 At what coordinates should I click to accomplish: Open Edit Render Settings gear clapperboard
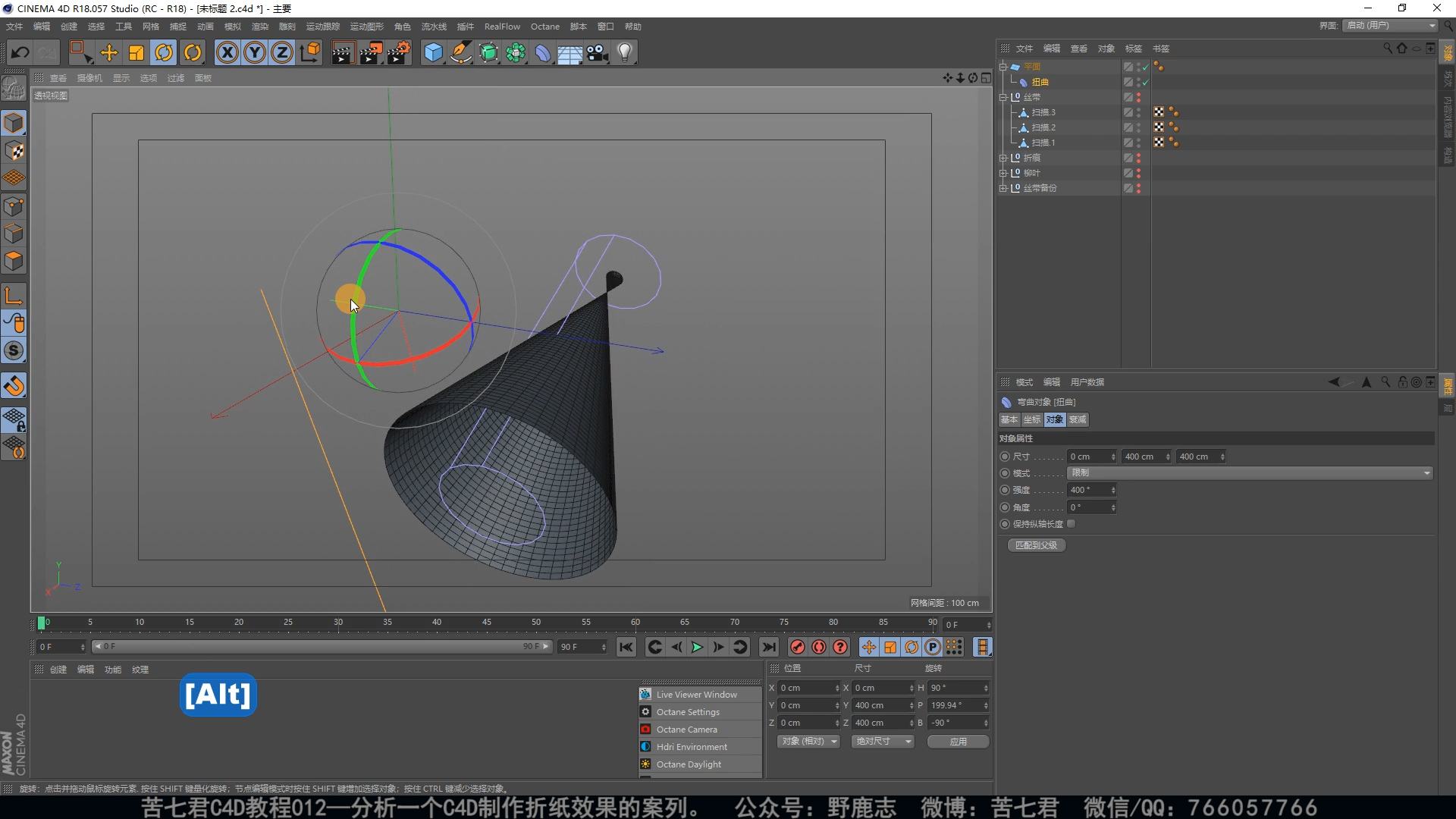click(x=399, y=52)
